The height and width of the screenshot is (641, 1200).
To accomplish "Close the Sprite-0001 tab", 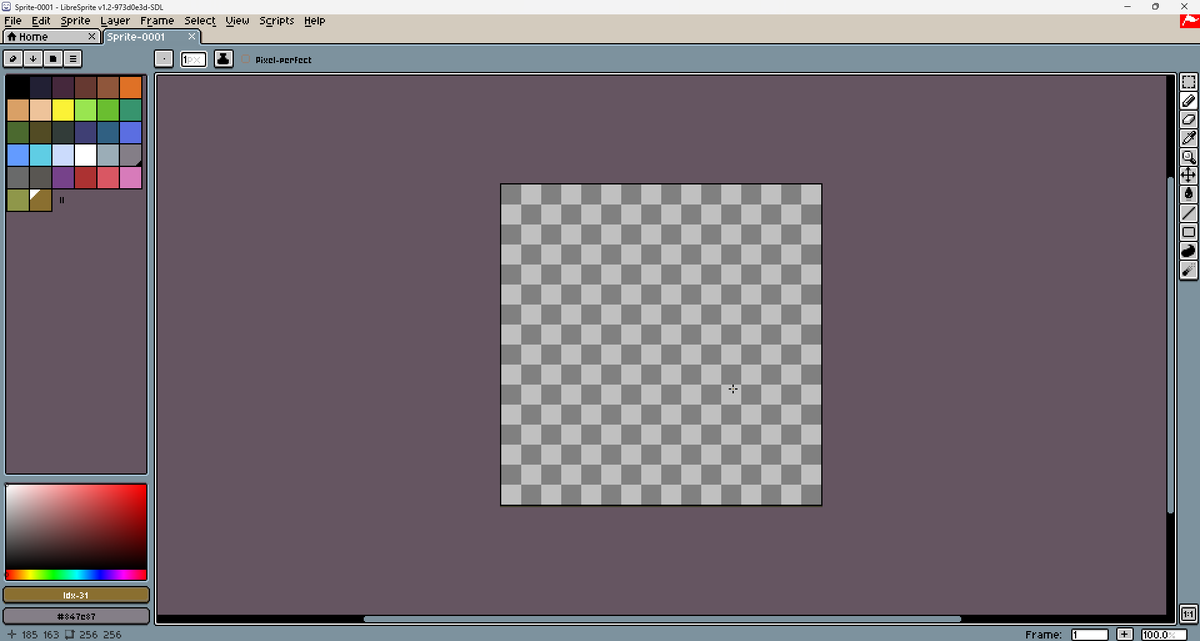I will pyautogui.click(x=192, y=37).
